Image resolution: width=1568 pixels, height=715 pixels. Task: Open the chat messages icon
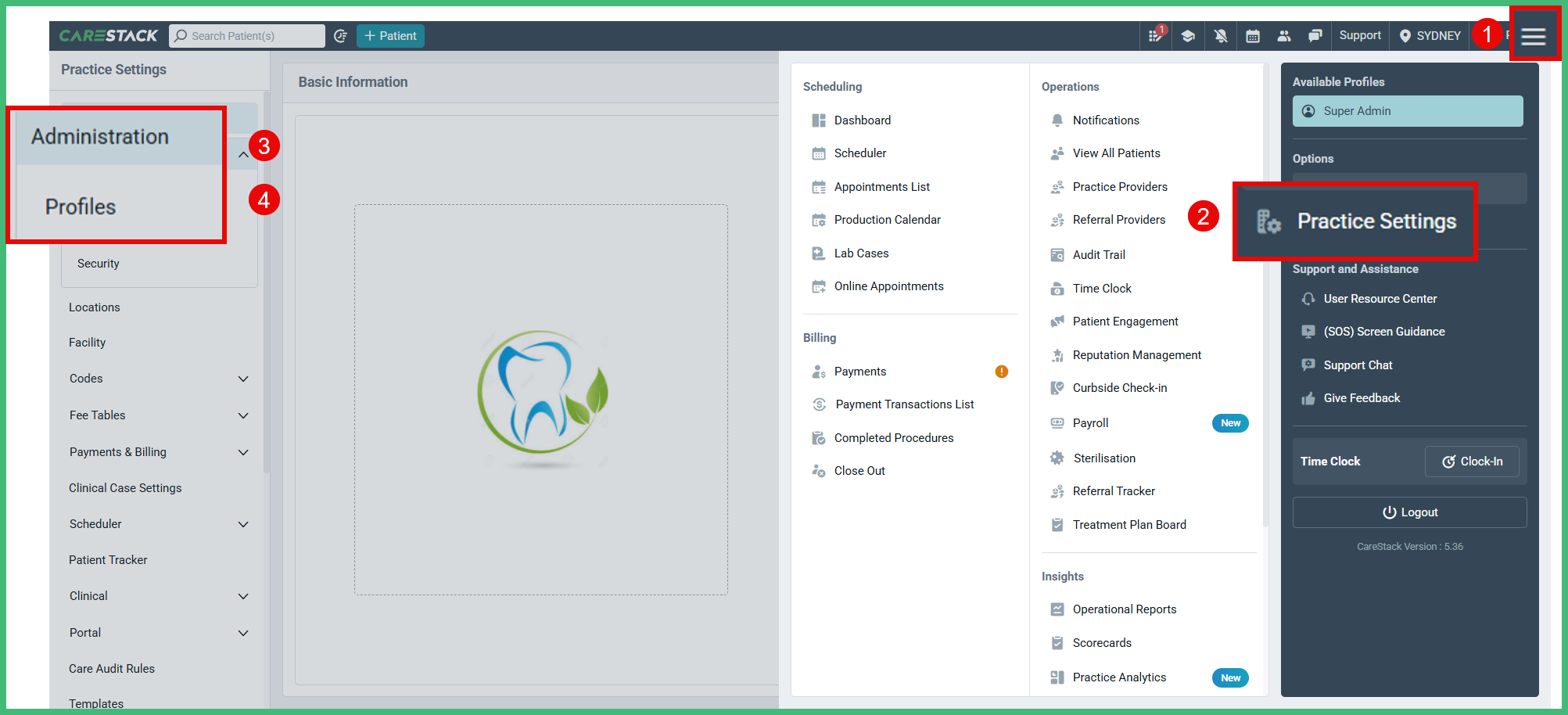(1315, 35)
